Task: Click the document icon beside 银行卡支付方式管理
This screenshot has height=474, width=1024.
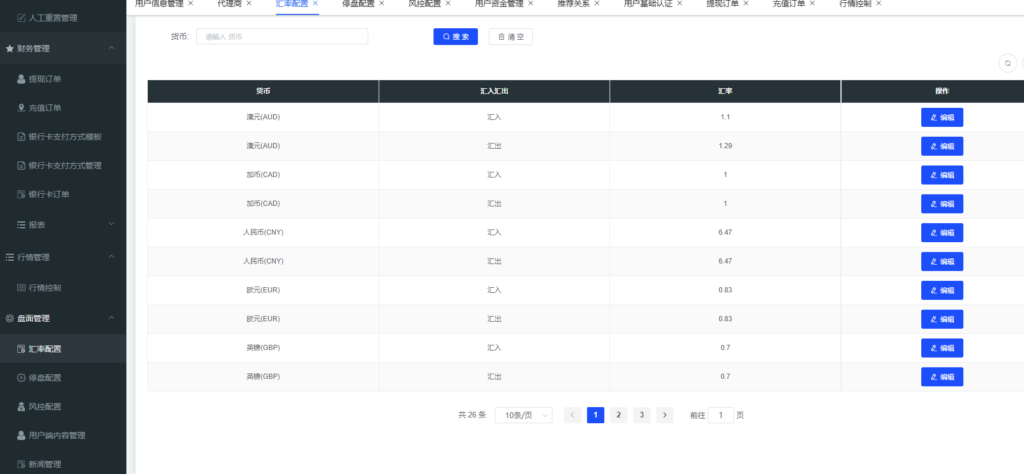Action: (21, 165)
